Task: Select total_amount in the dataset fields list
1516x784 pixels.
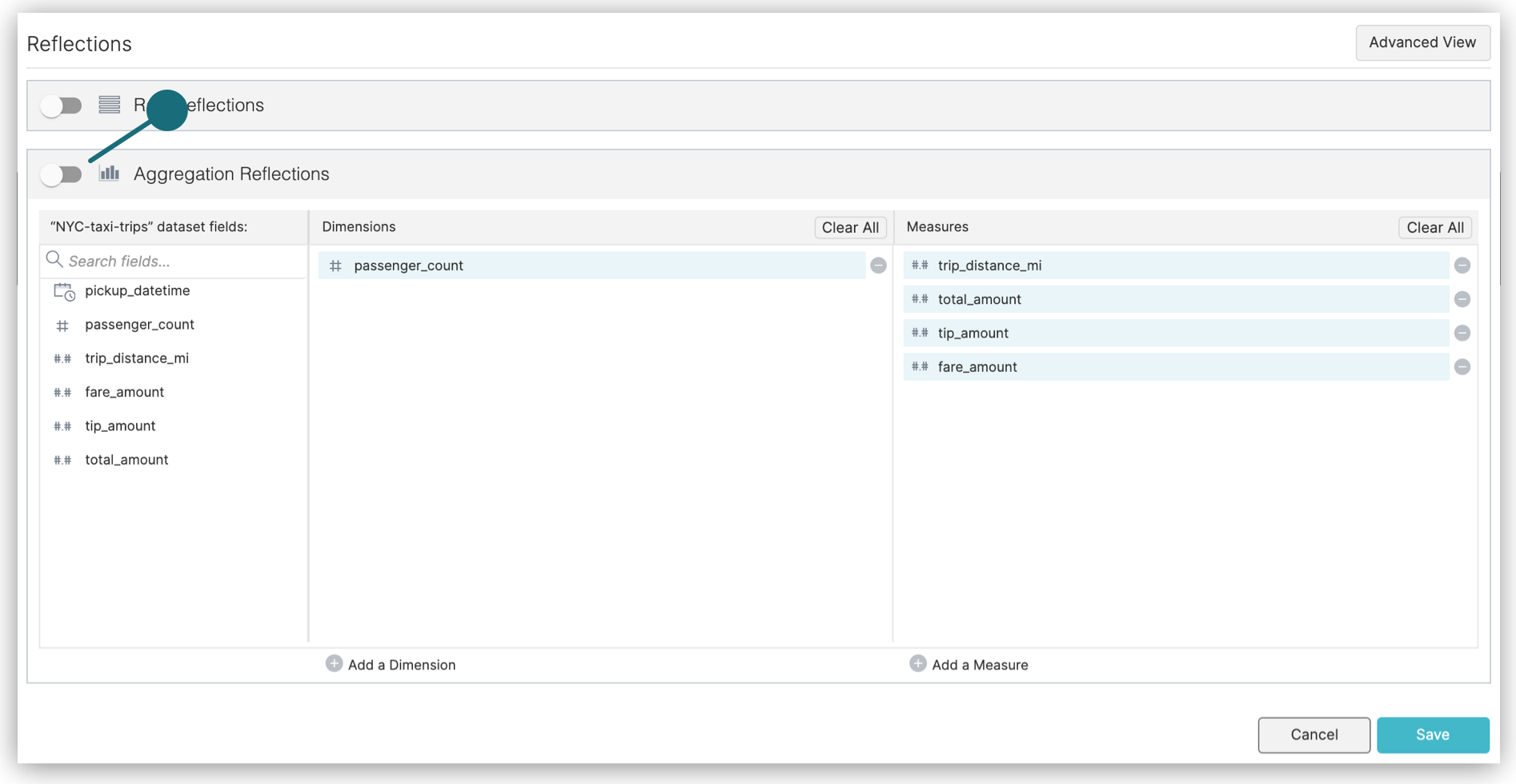Action: click(x=126, y=460)
